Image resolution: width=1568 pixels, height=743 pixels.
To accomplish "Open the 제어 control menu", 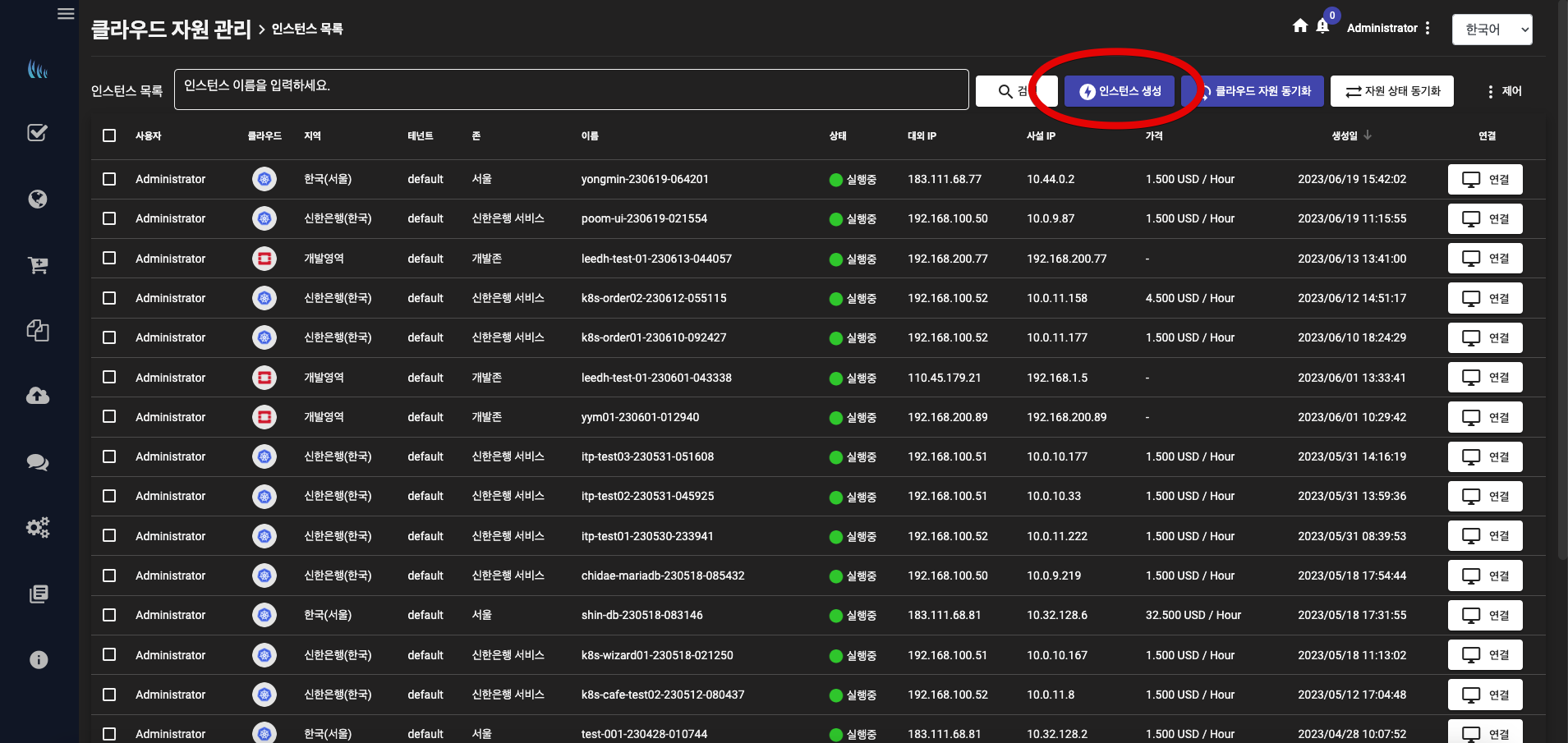I will tap(1504, 91).
